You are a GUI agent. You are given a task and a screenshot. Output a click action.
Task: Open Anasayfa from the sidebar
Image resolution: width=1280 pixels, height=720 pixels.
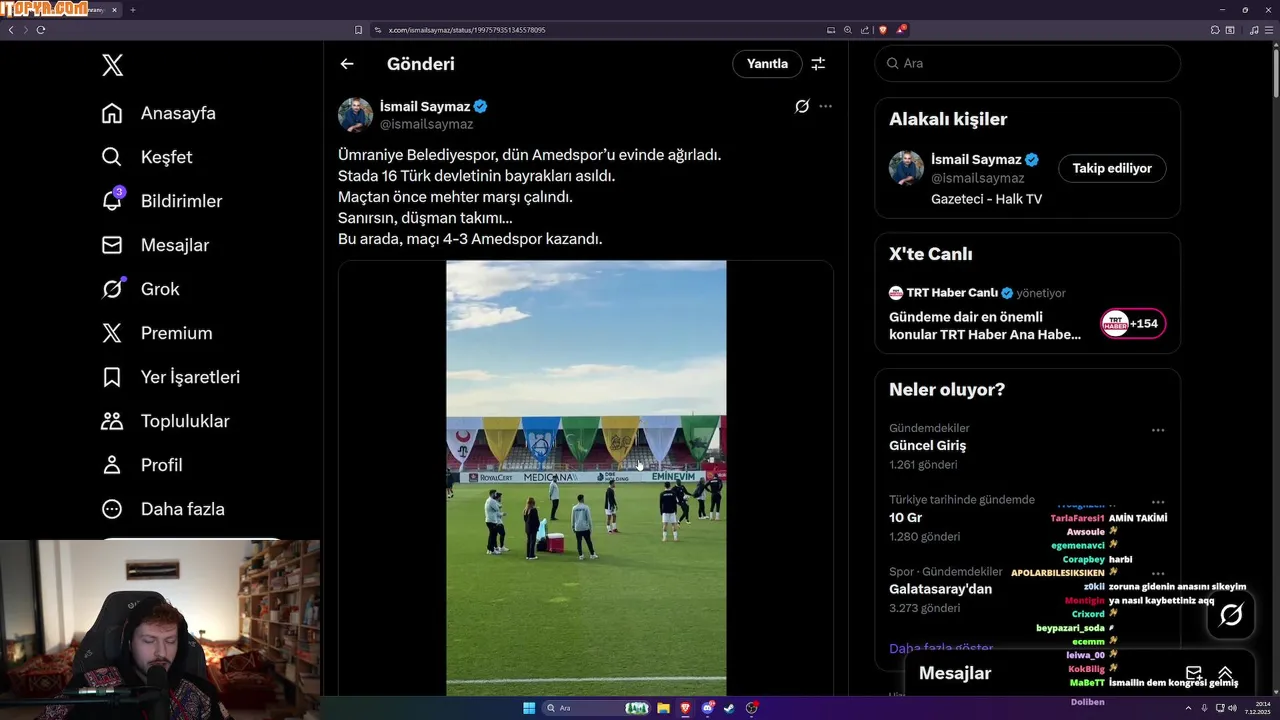[x=159, y=113]
